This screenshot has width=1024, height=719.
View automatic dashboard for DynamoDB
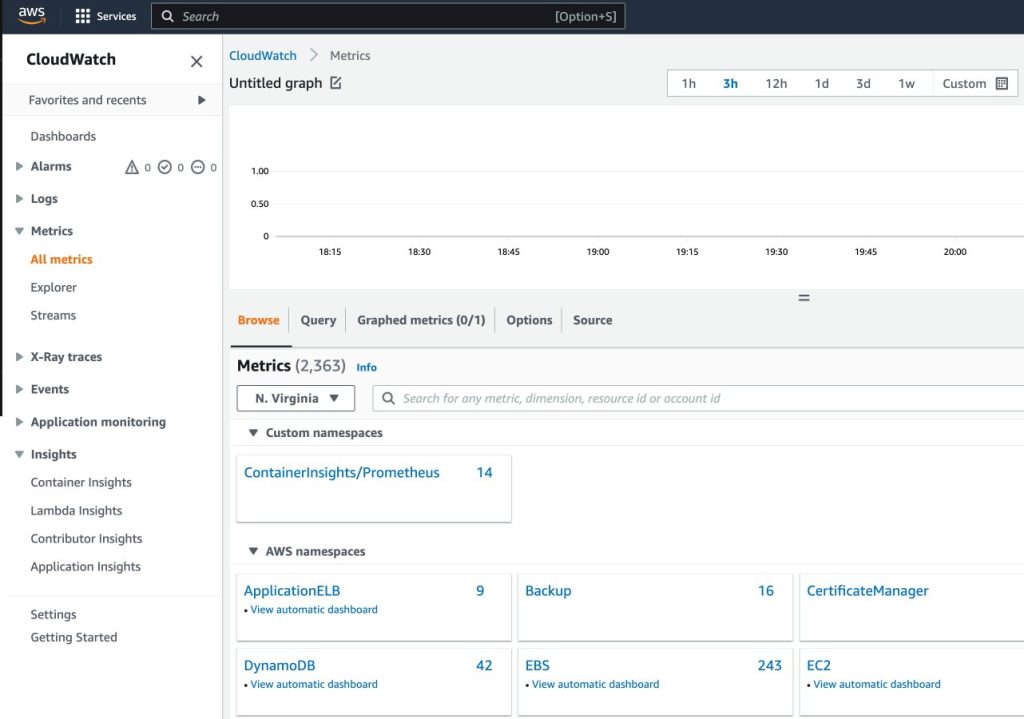pyautogui.click(x=314, y=684)
